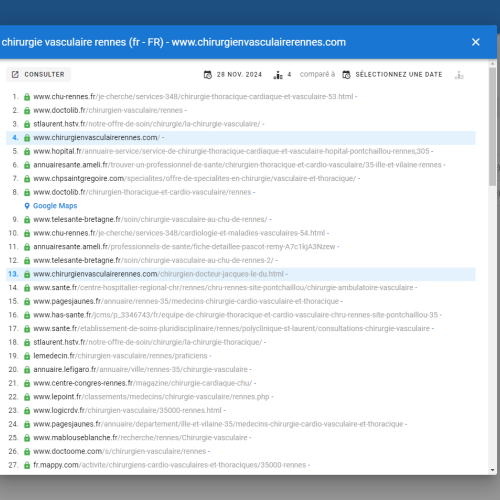The image size is (500, 500).
Task: Open result 7 www.chpsaintgregoire.com link
Action: [195, 178]
